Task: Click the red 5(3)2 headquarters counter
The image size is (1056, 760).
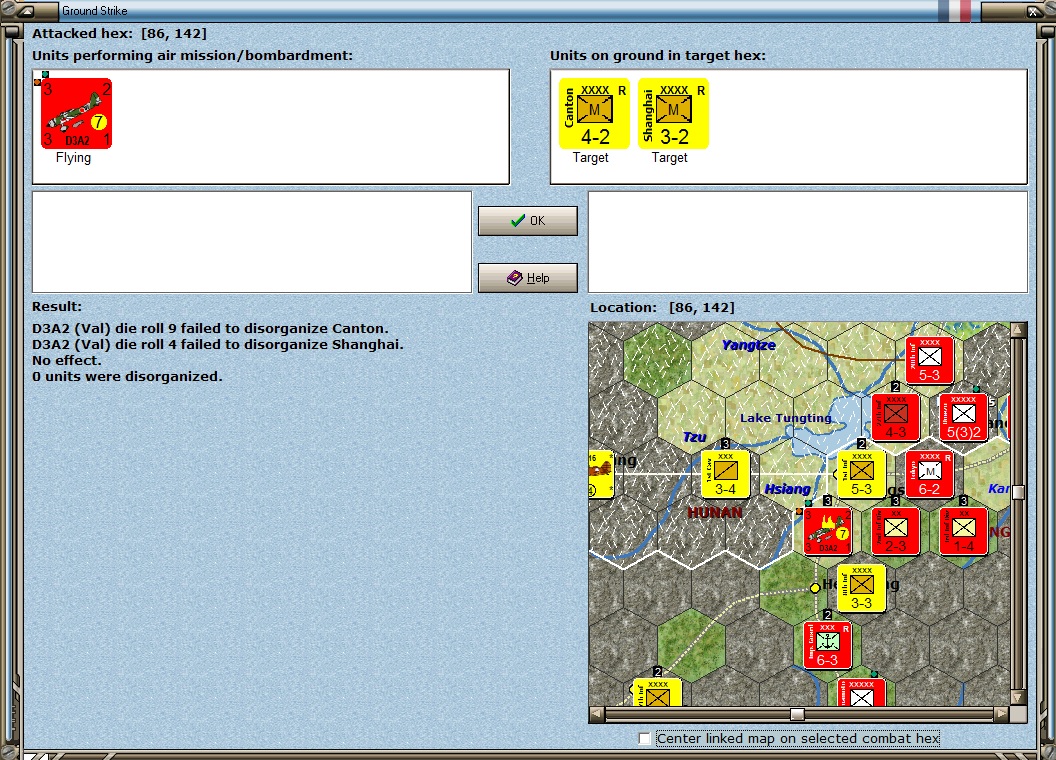Action: [963, 418]
